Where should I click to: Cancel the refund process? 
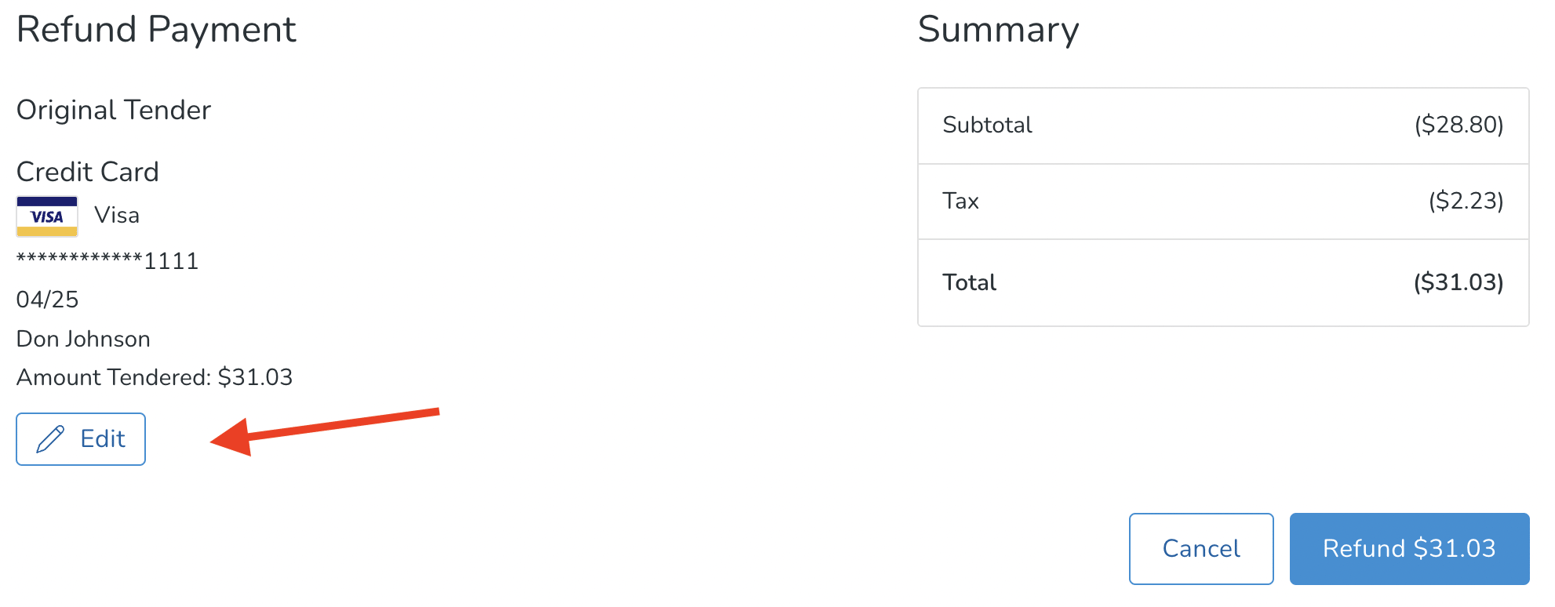(x=1201, y=548)
